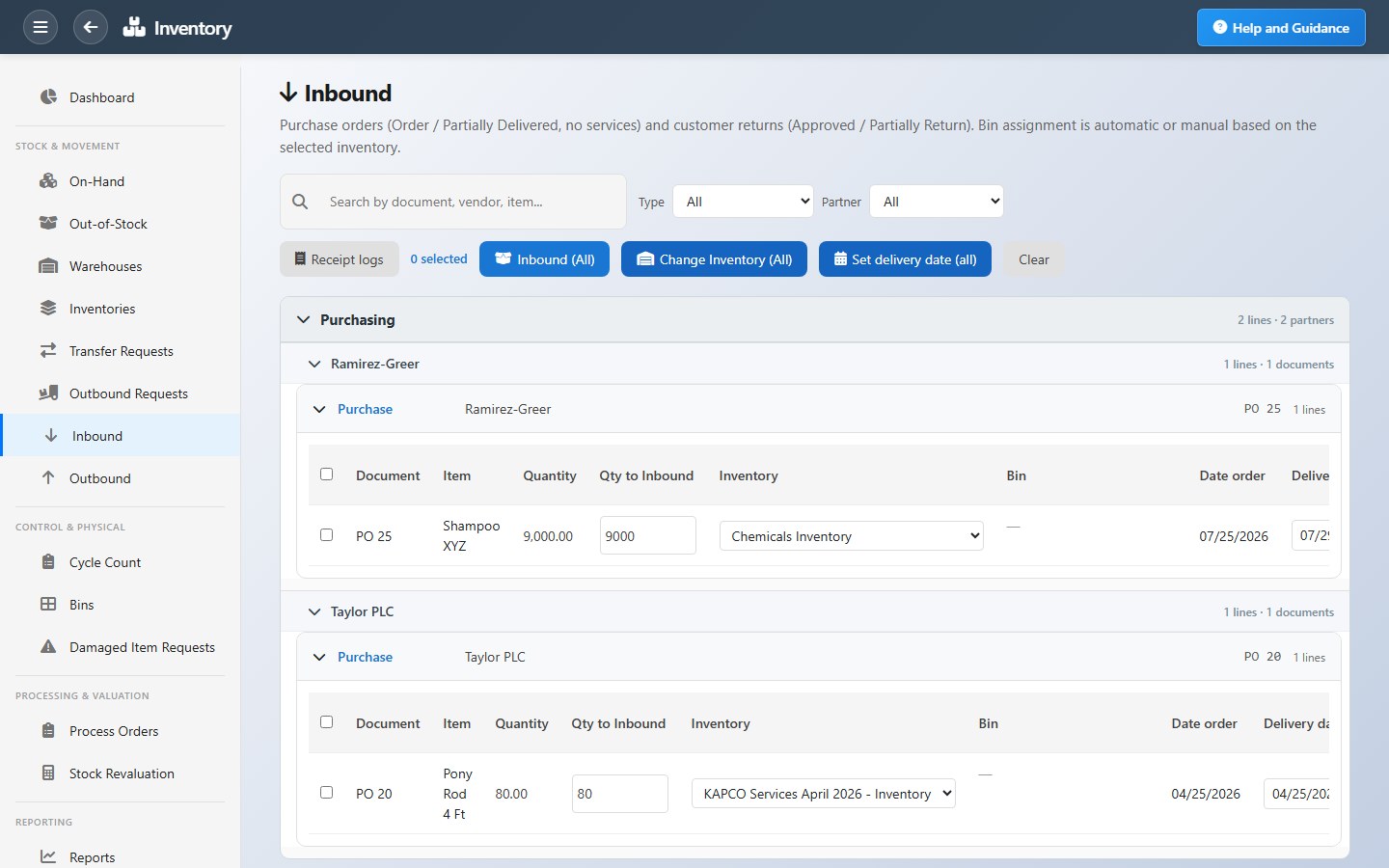Open the Chemicals Inventory dropdown

pyautogui.click(x=852, y=535)
